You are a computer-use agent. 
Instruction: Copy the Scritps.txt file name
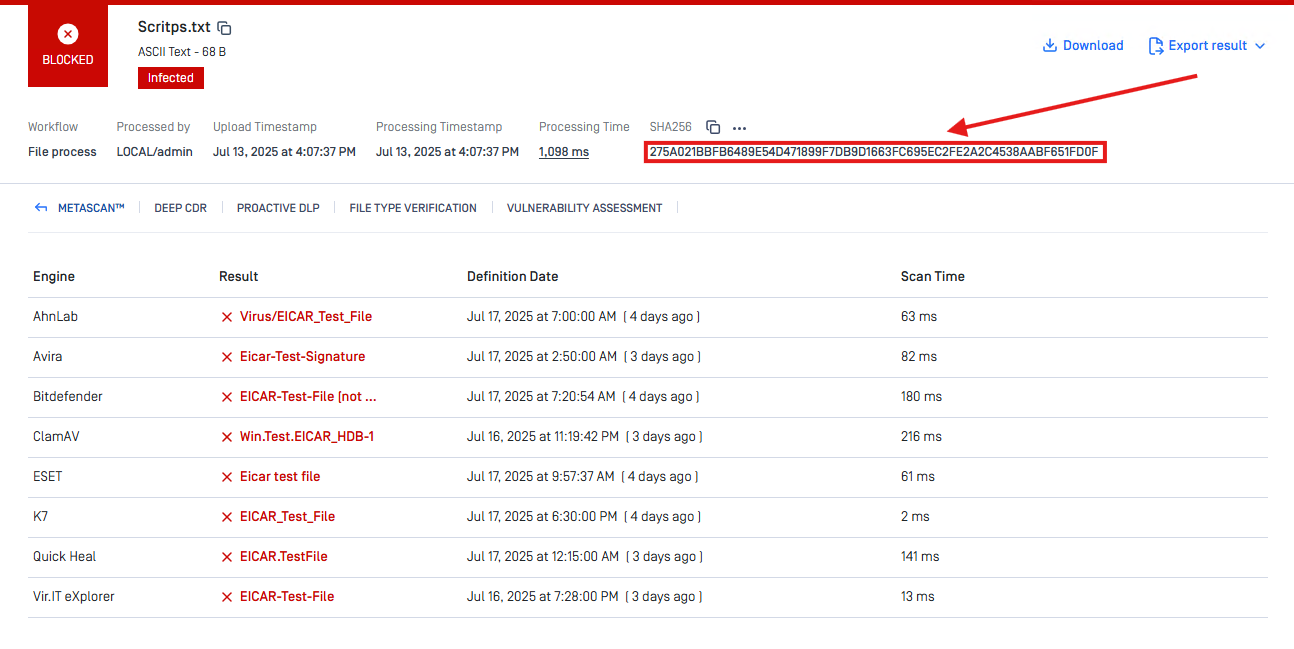click(225, 28)
